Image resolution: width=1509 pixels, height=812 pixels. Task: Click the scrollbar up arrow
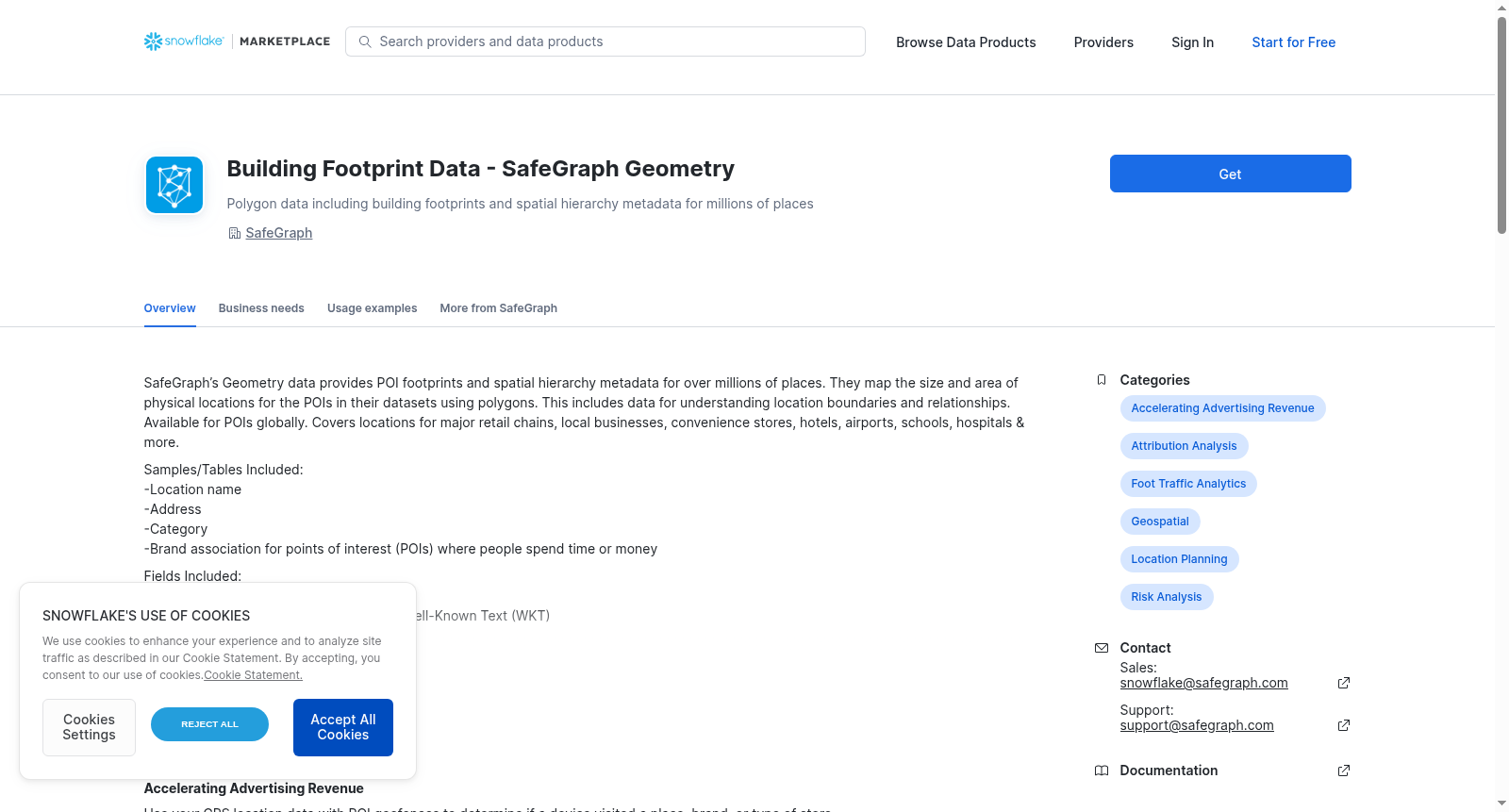[1502, 8]
